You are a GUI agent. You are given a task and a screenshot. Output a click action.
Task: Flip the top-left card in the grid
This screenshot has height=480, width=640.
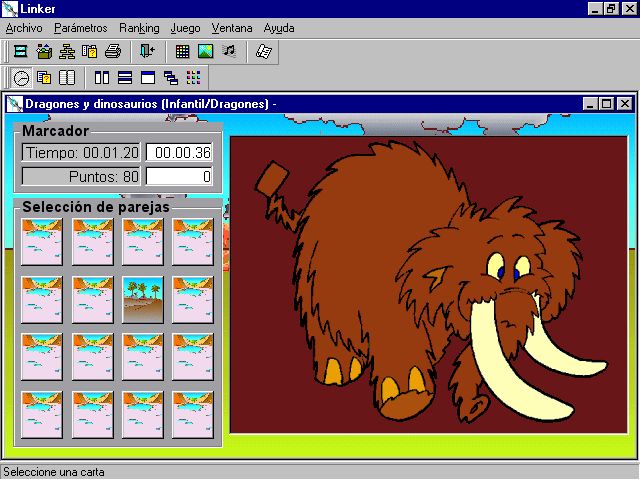tap(42, 241)
